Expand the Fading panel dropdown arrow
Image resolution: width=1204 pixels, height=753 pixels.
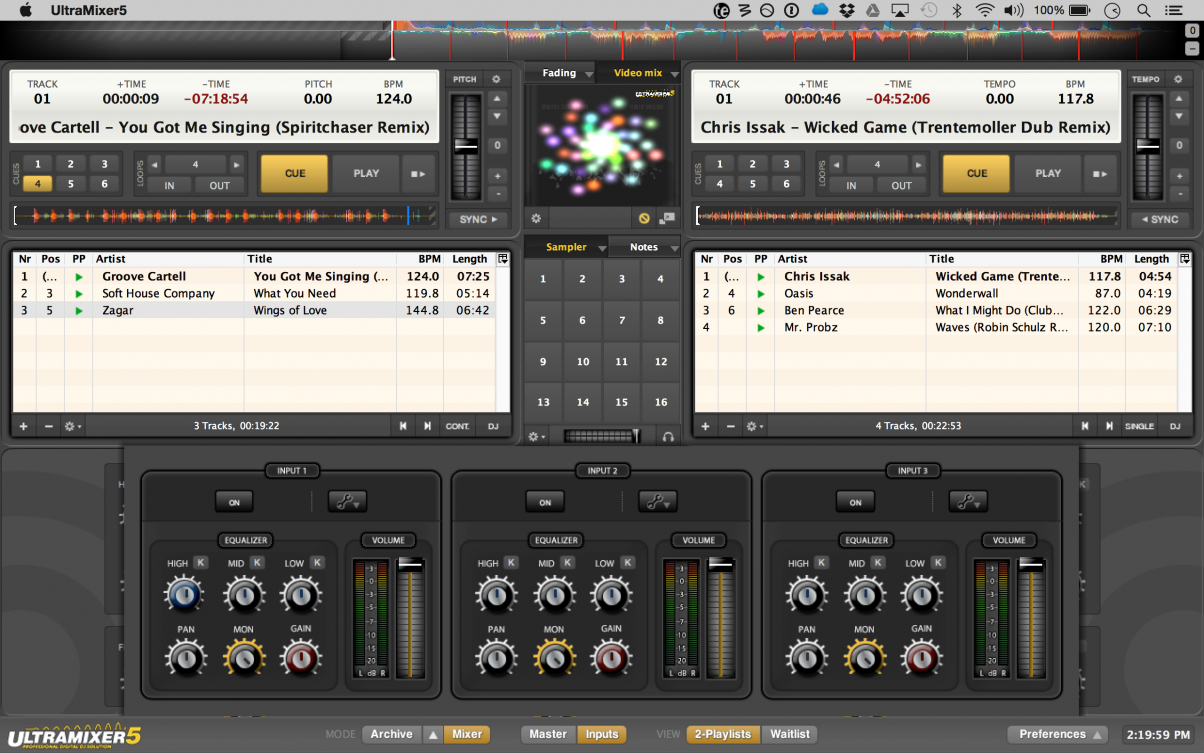(588, 74)
